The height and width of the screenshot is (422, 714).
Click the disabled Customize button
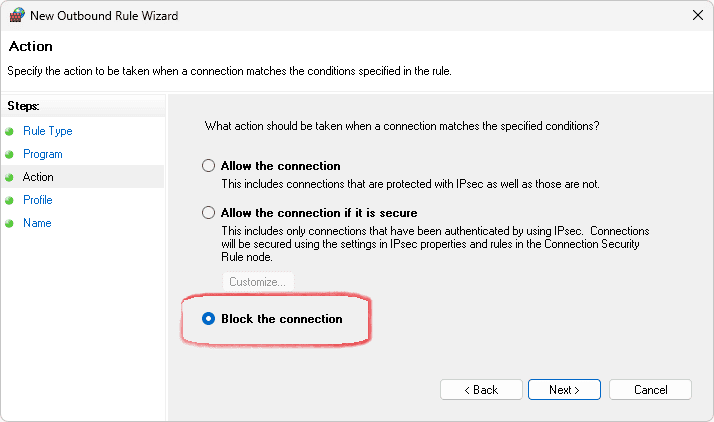tap(258, 282)
